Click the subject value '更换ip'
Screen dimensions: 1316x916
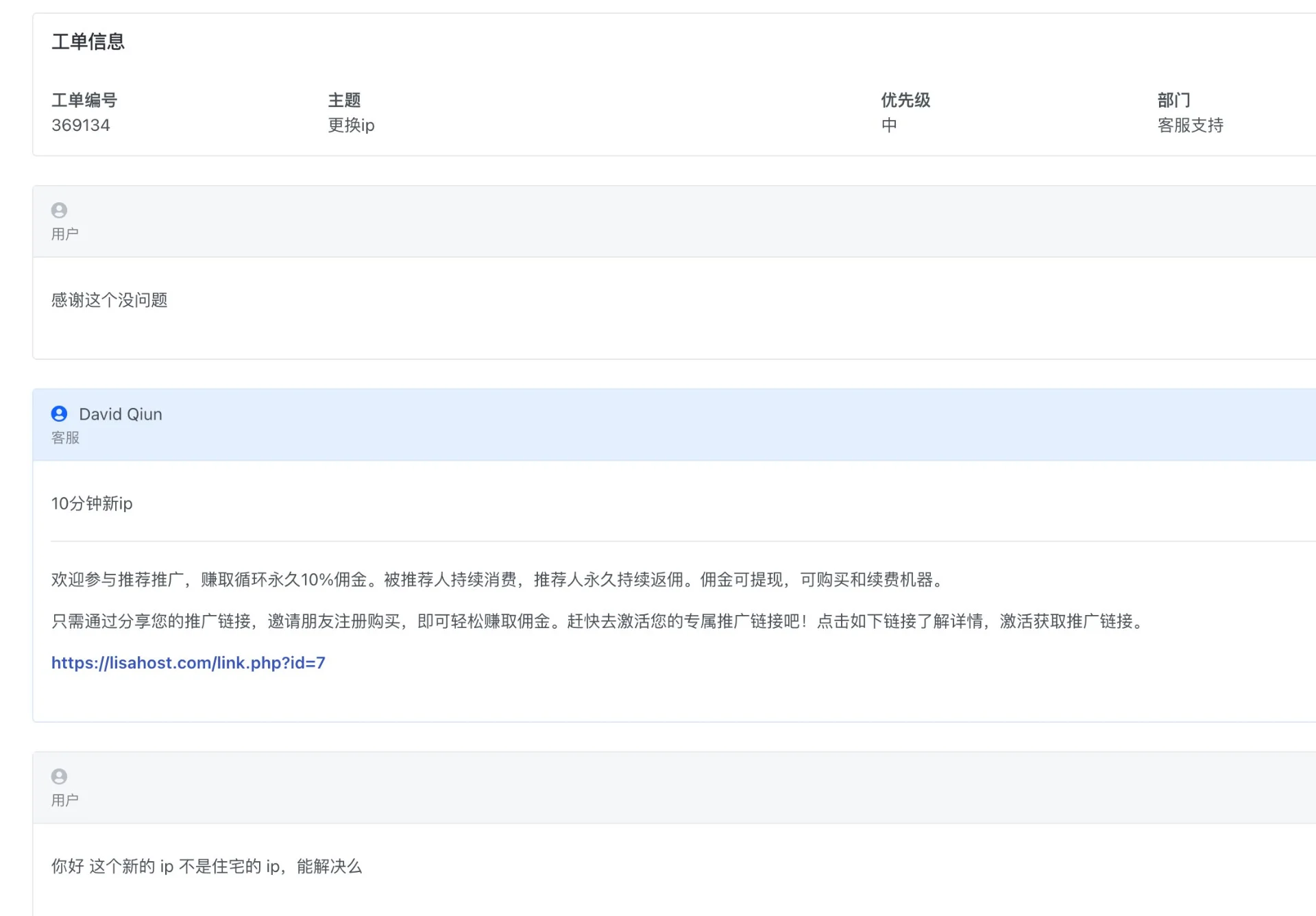pyautogui.click(x=351, y=125)
